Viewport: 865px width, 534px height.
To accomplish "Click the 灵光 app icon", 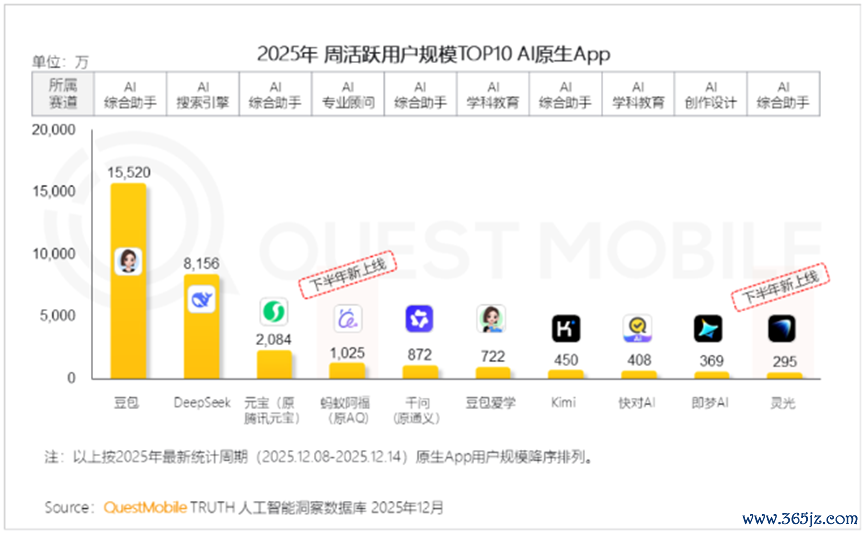I will (782, 328).
